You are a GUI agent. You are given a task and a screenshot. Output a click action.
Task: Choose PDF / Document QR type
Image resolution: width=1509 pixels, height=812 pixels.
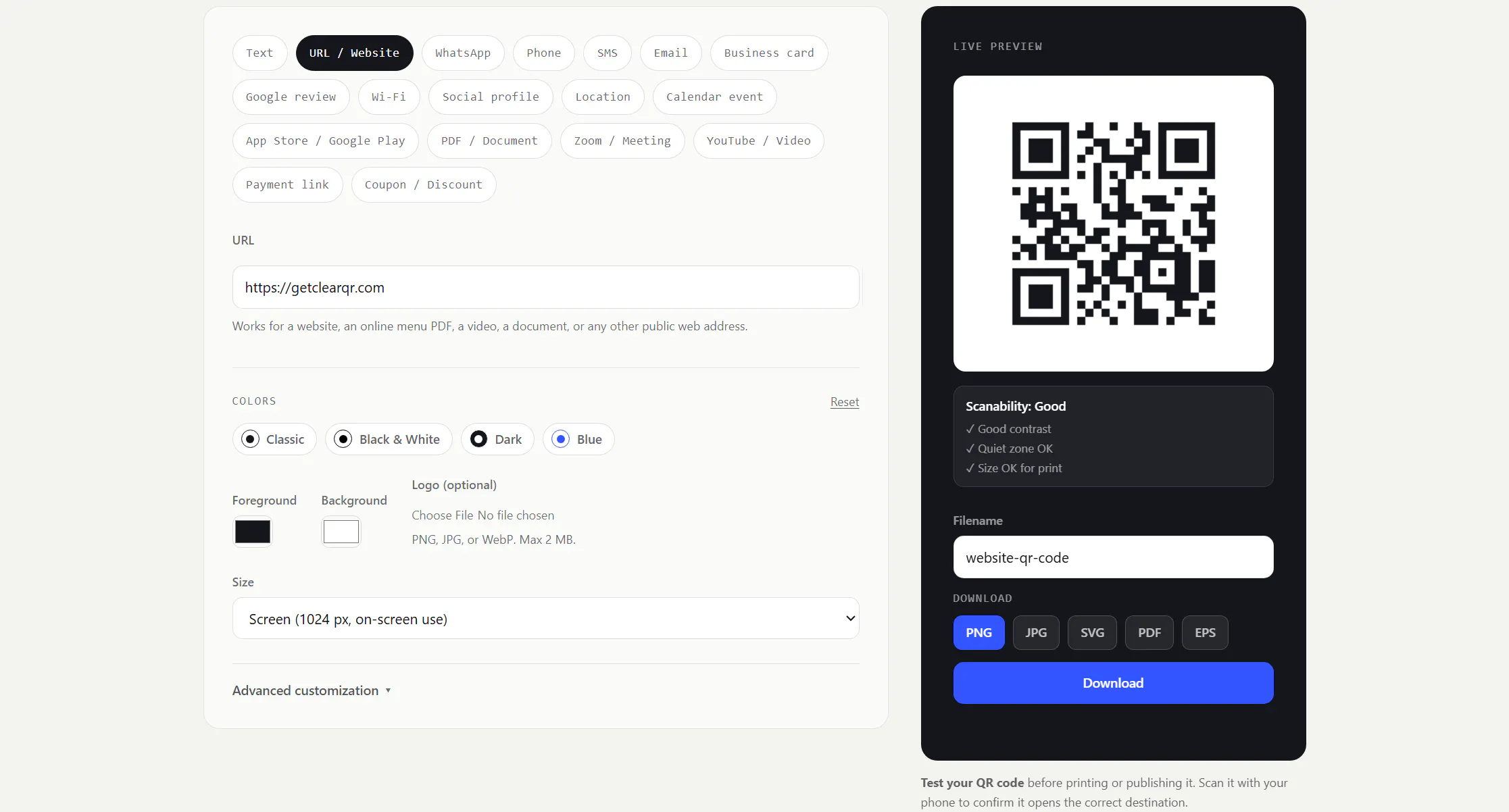click(489, 141)
